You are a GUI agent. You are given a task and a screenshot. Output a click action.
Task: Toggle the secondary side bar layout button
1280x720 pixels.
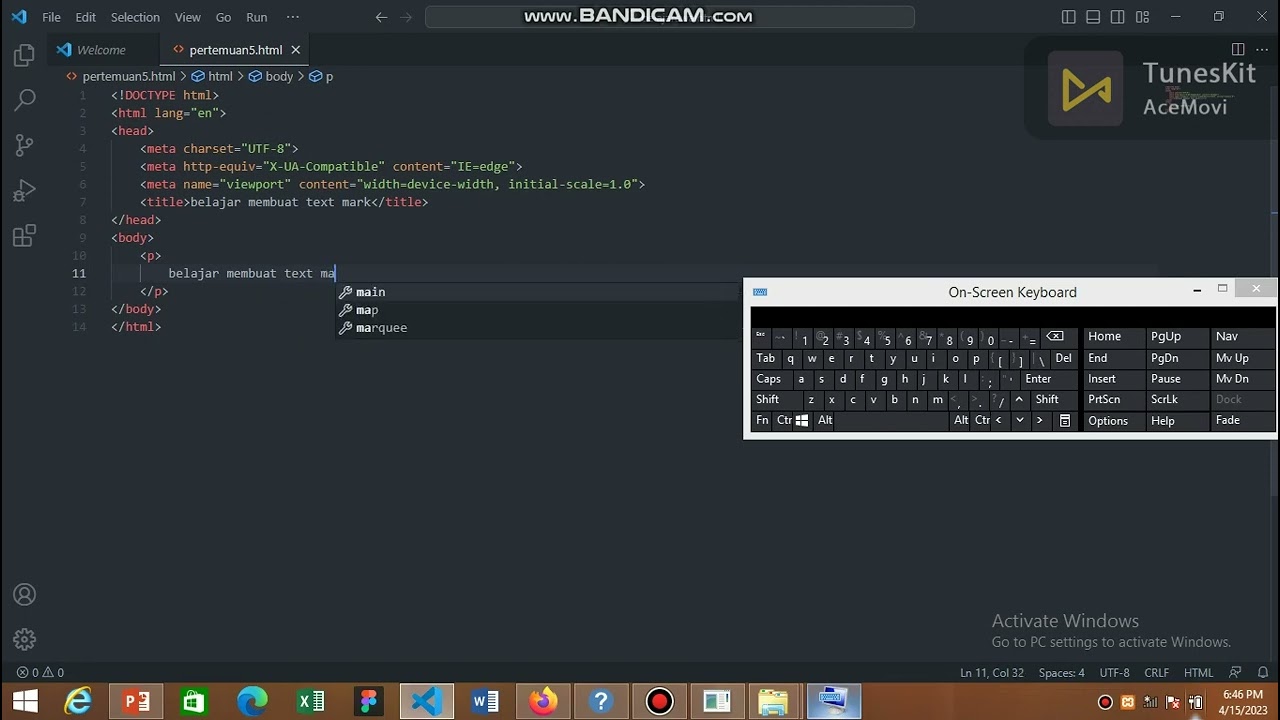tap(1117, 17)
